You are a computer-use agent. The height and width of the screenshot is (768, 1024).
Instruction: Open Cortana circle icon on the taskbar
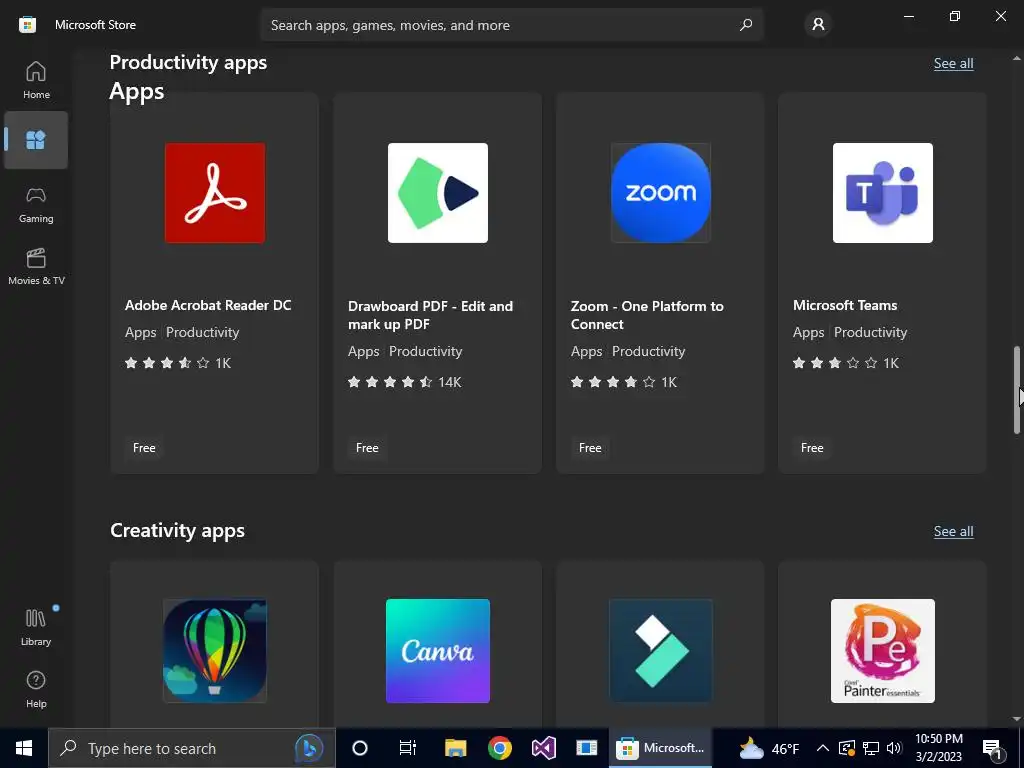(x=360, y=748)
